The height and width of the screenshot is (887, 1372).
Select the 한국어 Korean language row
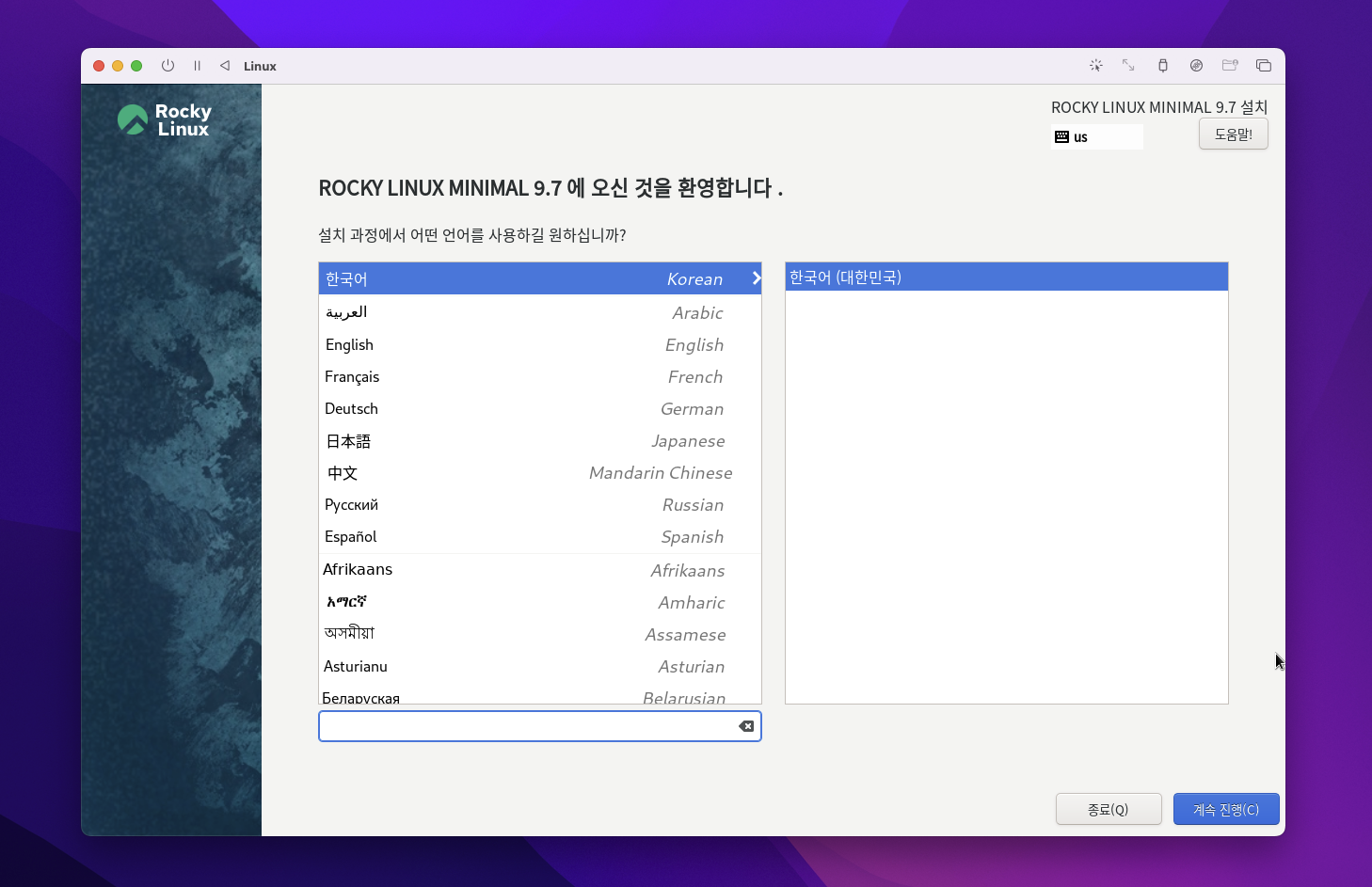(x=540, y=278)
